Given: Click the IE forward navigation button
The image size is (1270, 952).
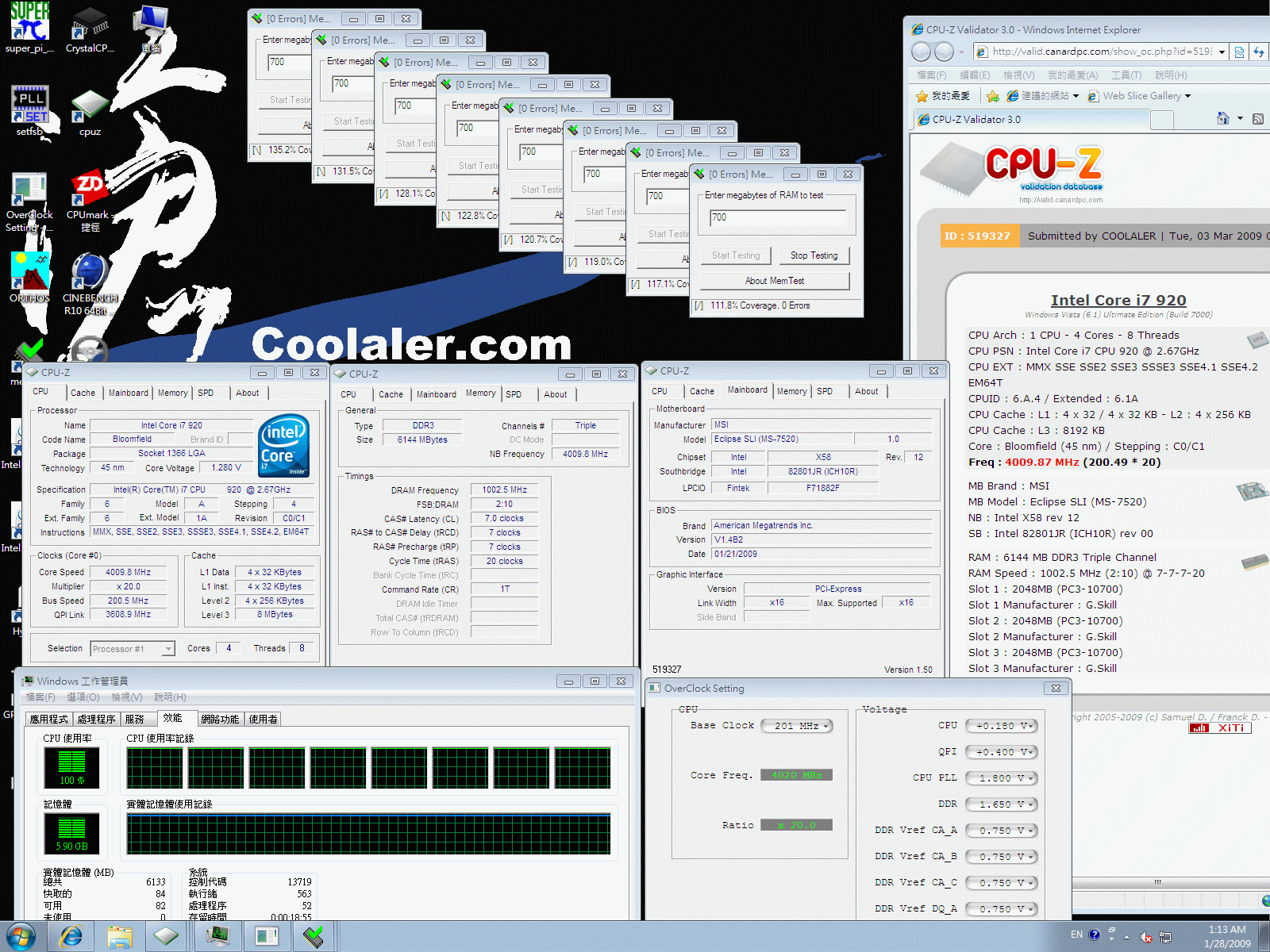Looking at the screenshot, I should coord(944,52).
